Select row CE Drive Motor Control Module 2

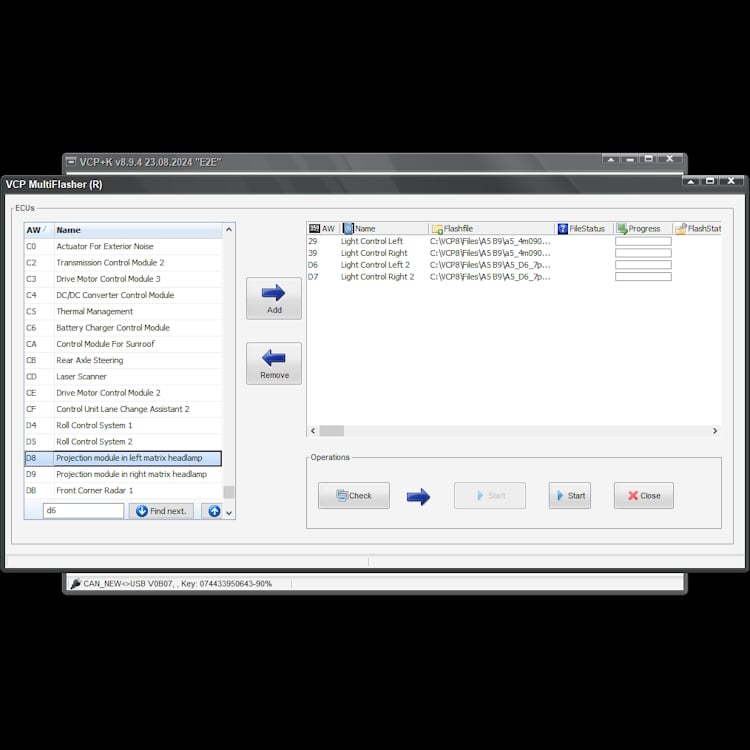pyautogui.click(x=123, y=393)
